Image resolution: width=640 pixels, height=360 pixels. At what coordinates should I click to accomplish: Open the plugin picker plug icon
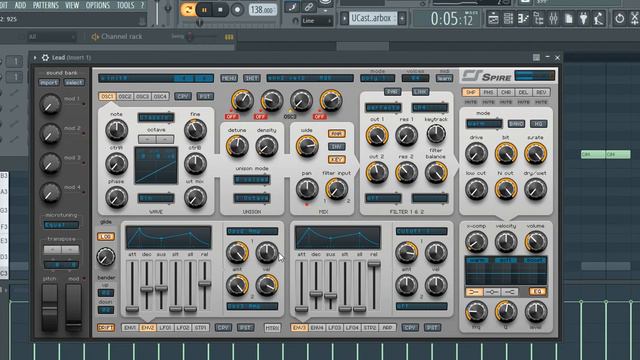pos(584,19)
